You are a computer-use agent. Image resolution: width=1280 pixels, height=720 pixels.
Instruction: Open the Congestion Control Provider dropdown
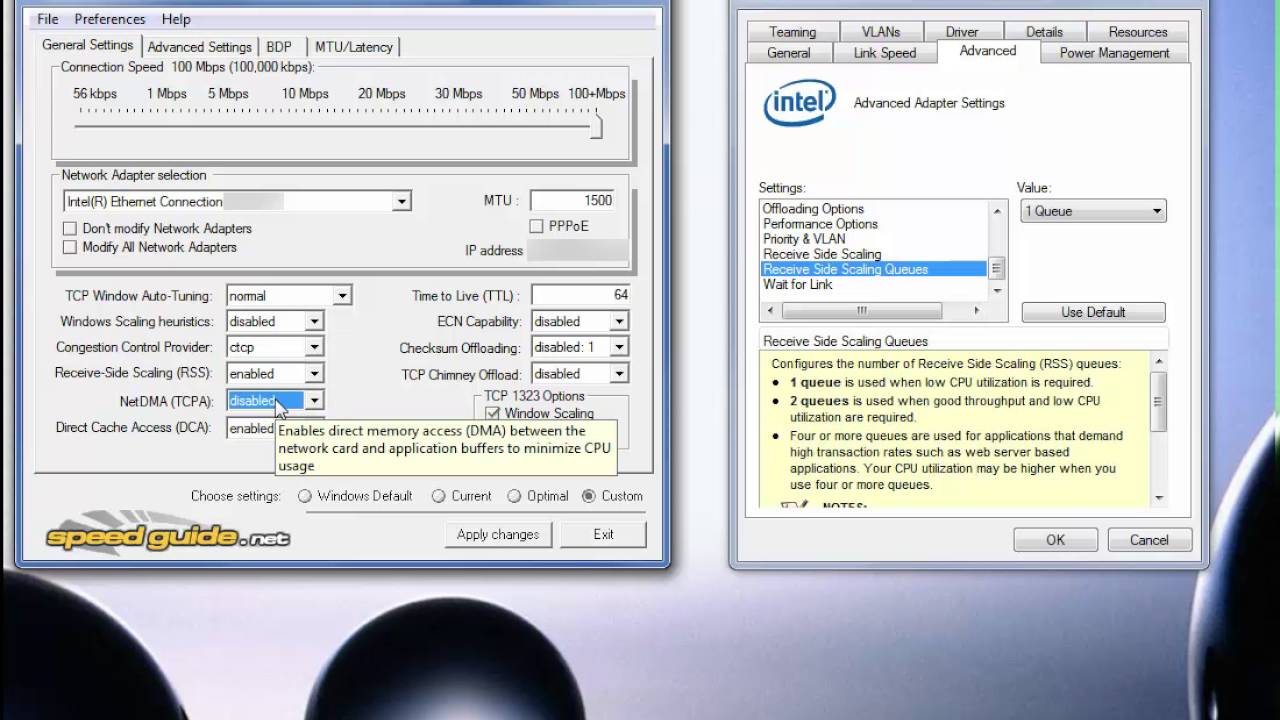click(x=314, y=348)
